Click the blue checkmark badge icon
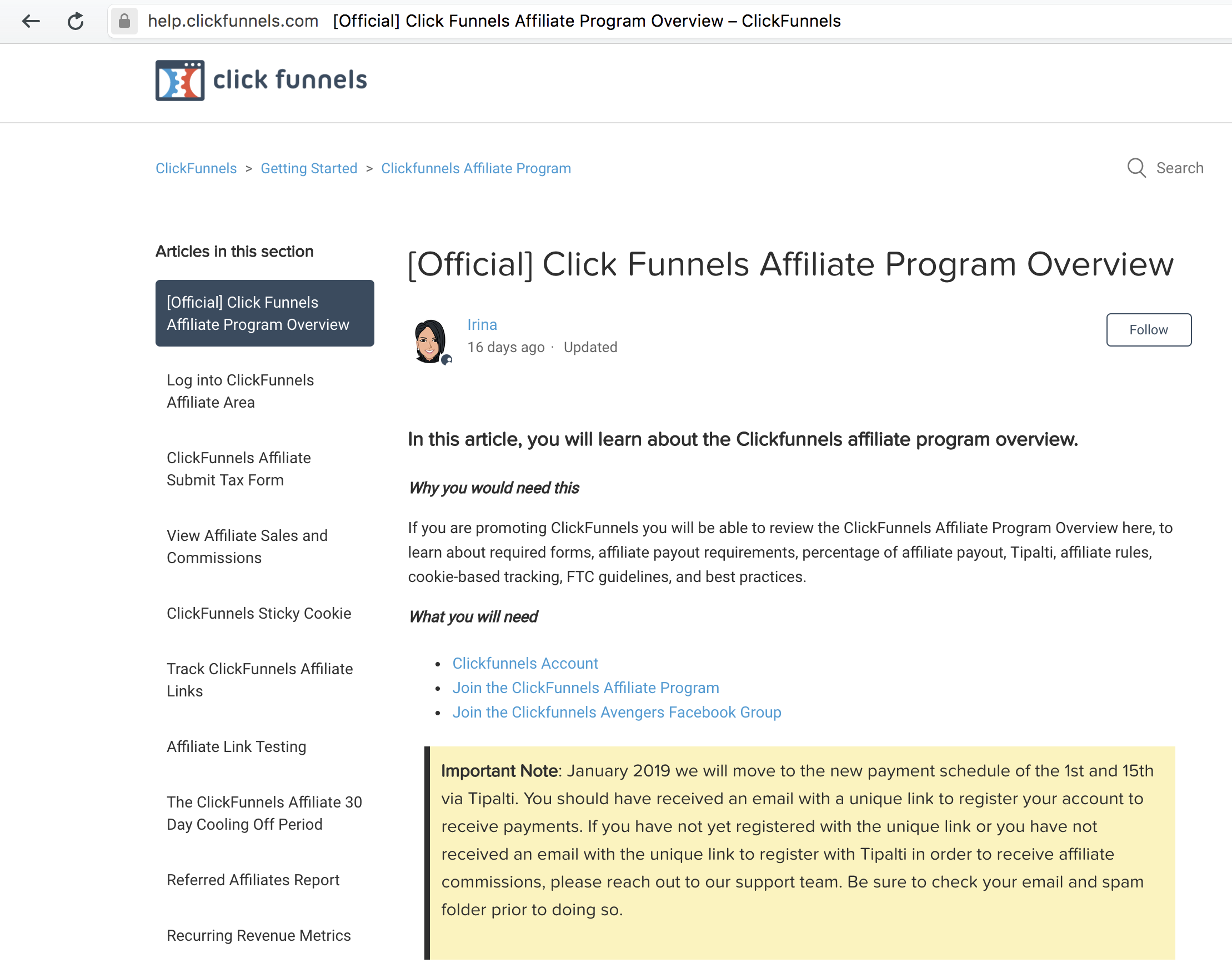1232x963 pixels. (x=449, y=357)
